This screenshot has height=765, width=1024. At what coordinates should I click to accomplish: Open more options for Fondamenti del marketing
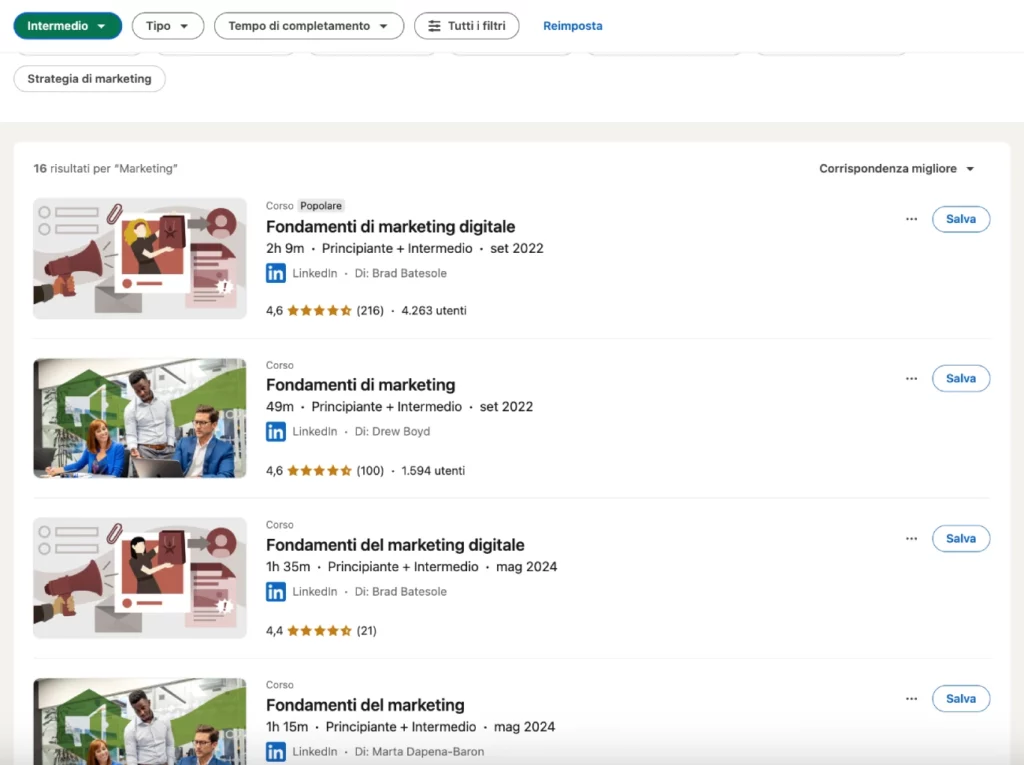(911, 698)
